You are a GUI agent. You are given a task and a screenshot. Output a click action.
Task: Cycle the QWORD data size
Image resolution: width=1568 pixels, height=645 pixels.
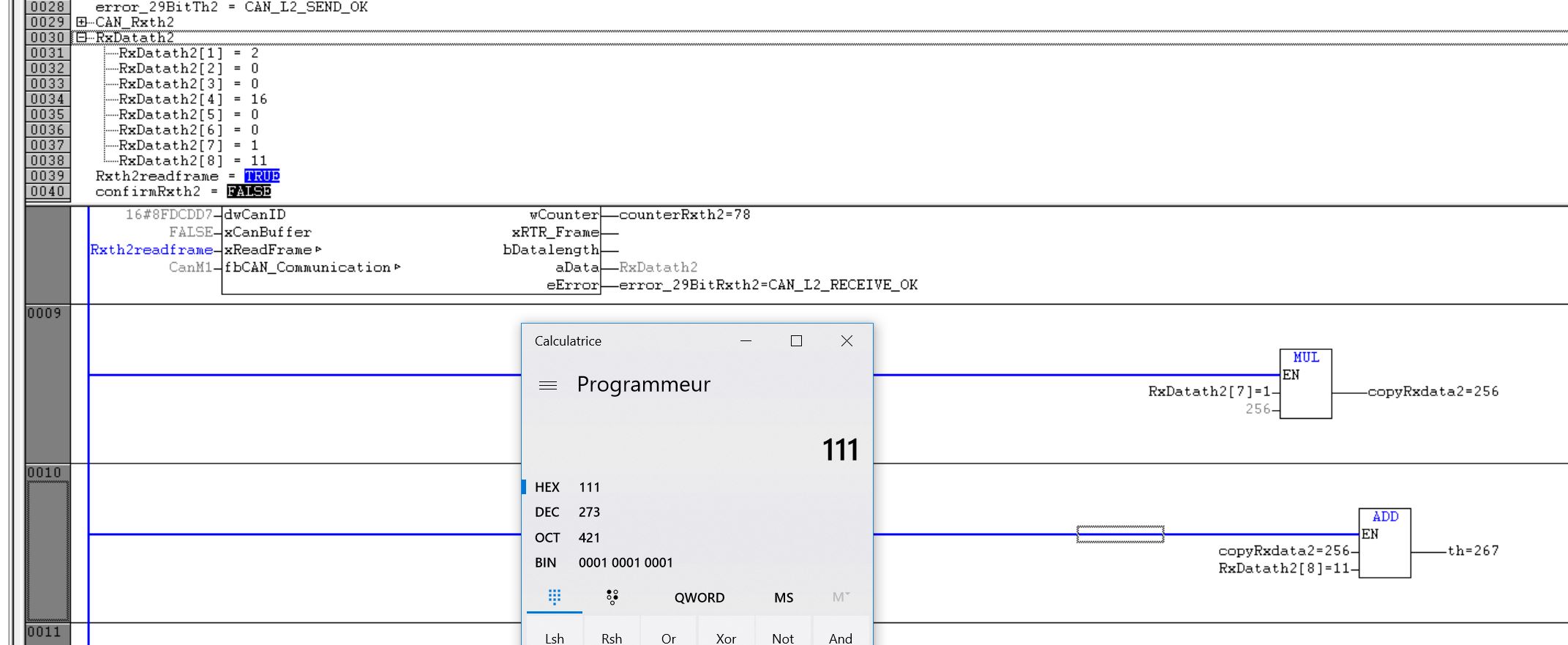pos(699,597)
